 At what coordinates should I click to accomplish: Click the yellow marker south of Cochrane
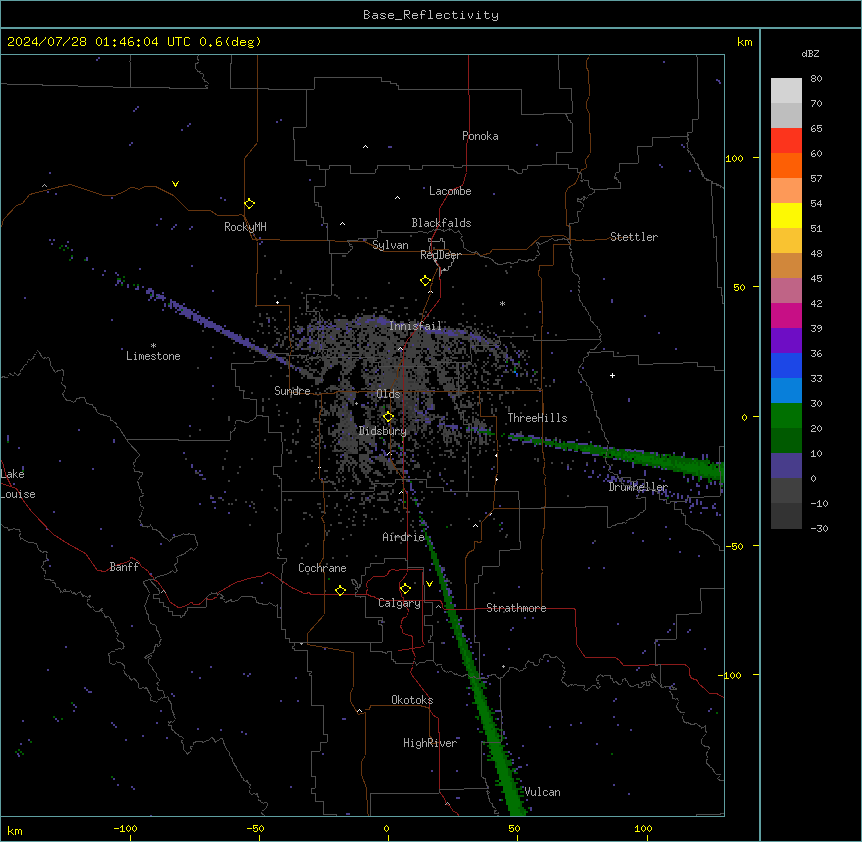tap(340, 590)
